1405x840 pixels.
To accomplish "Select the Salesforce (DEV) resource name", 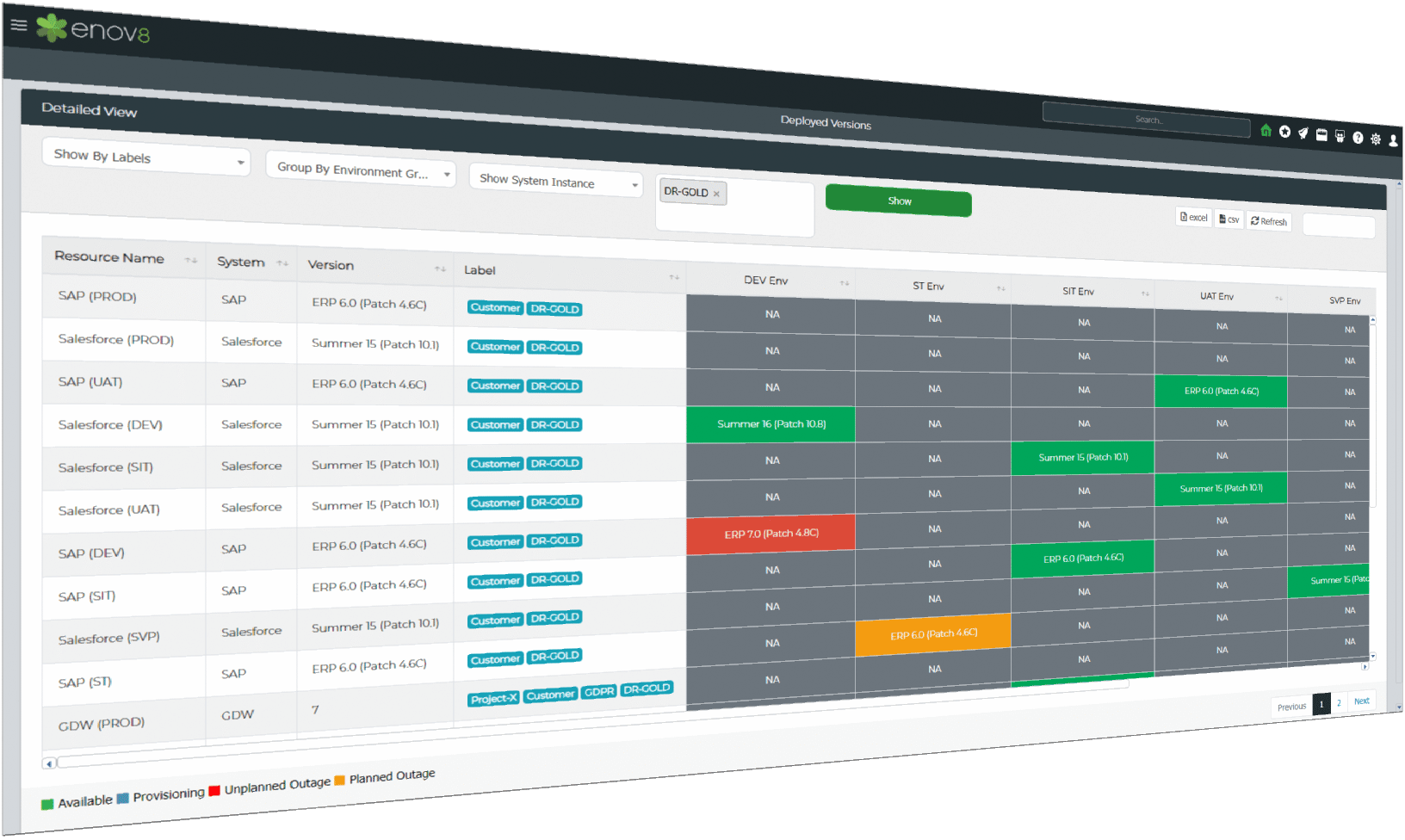I will [110, 425].
